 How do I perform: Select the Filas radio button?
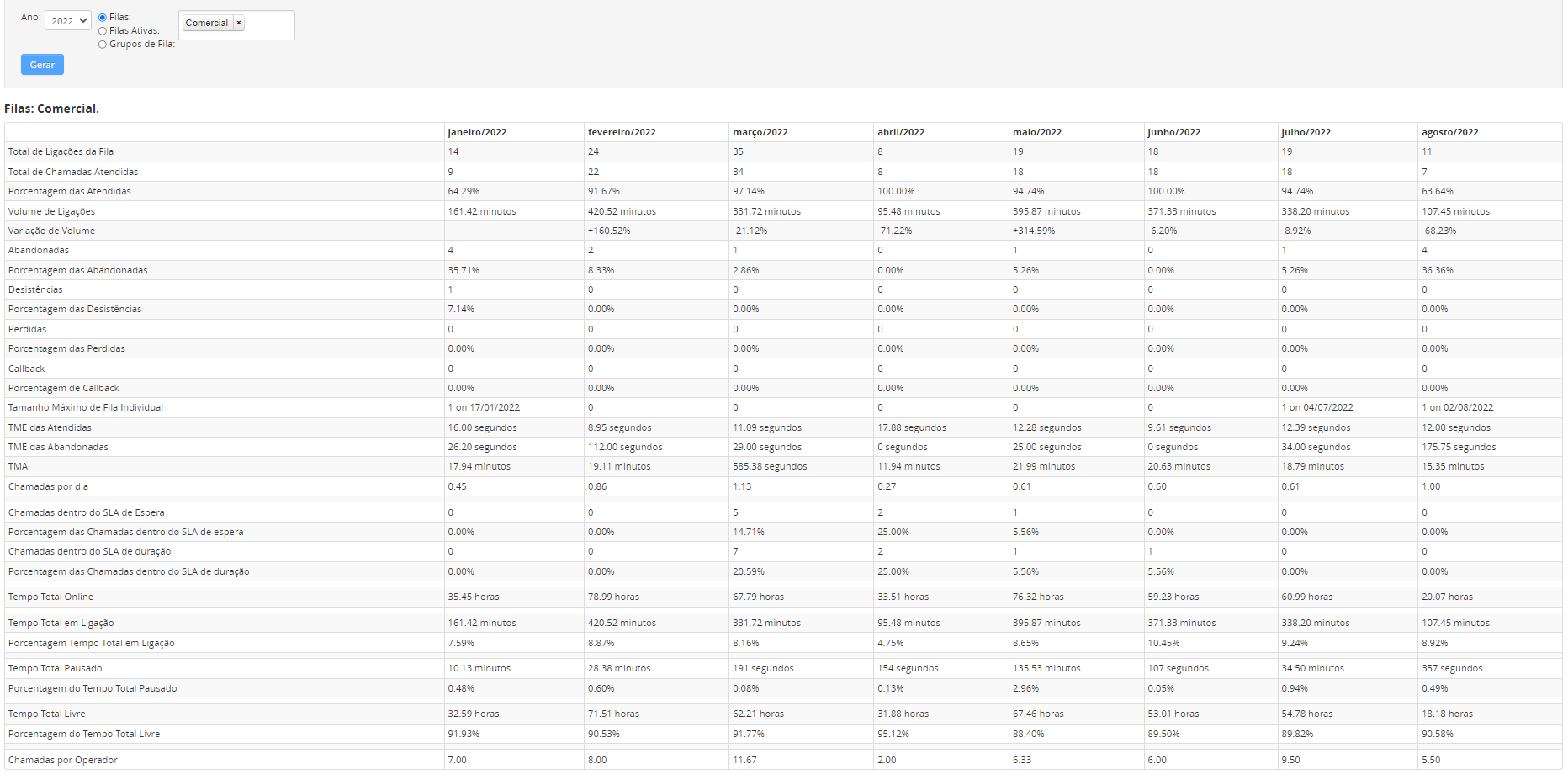click(x=103, y=18)
